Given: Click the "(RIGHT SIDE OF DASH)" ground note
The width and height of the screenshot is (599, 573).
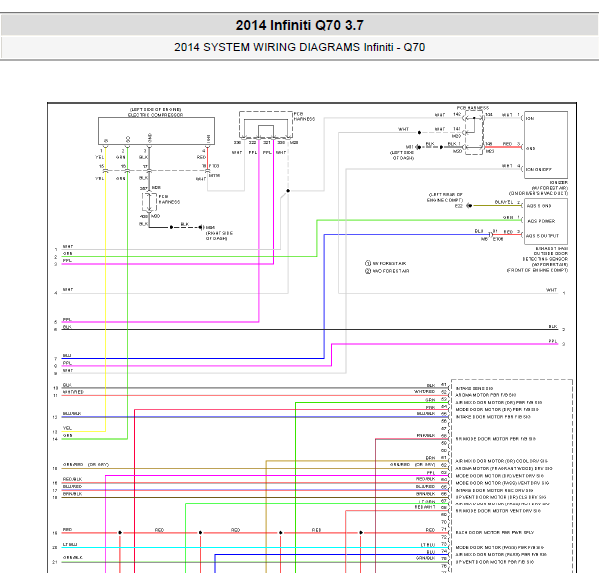Looking at the screenshot, I should (x=219, y=236).
